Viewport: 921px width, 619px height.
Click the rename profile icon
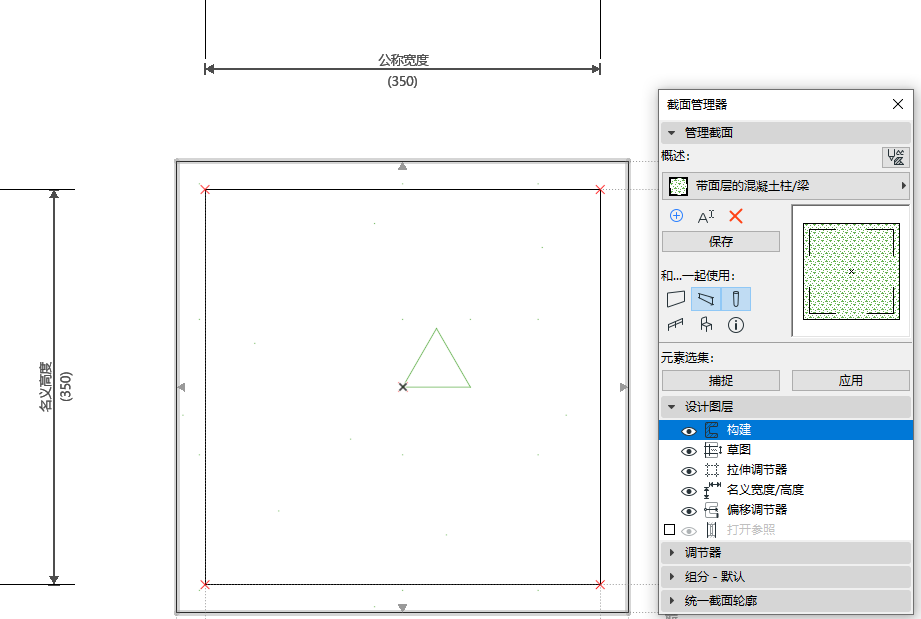click(x=705, y=216)
